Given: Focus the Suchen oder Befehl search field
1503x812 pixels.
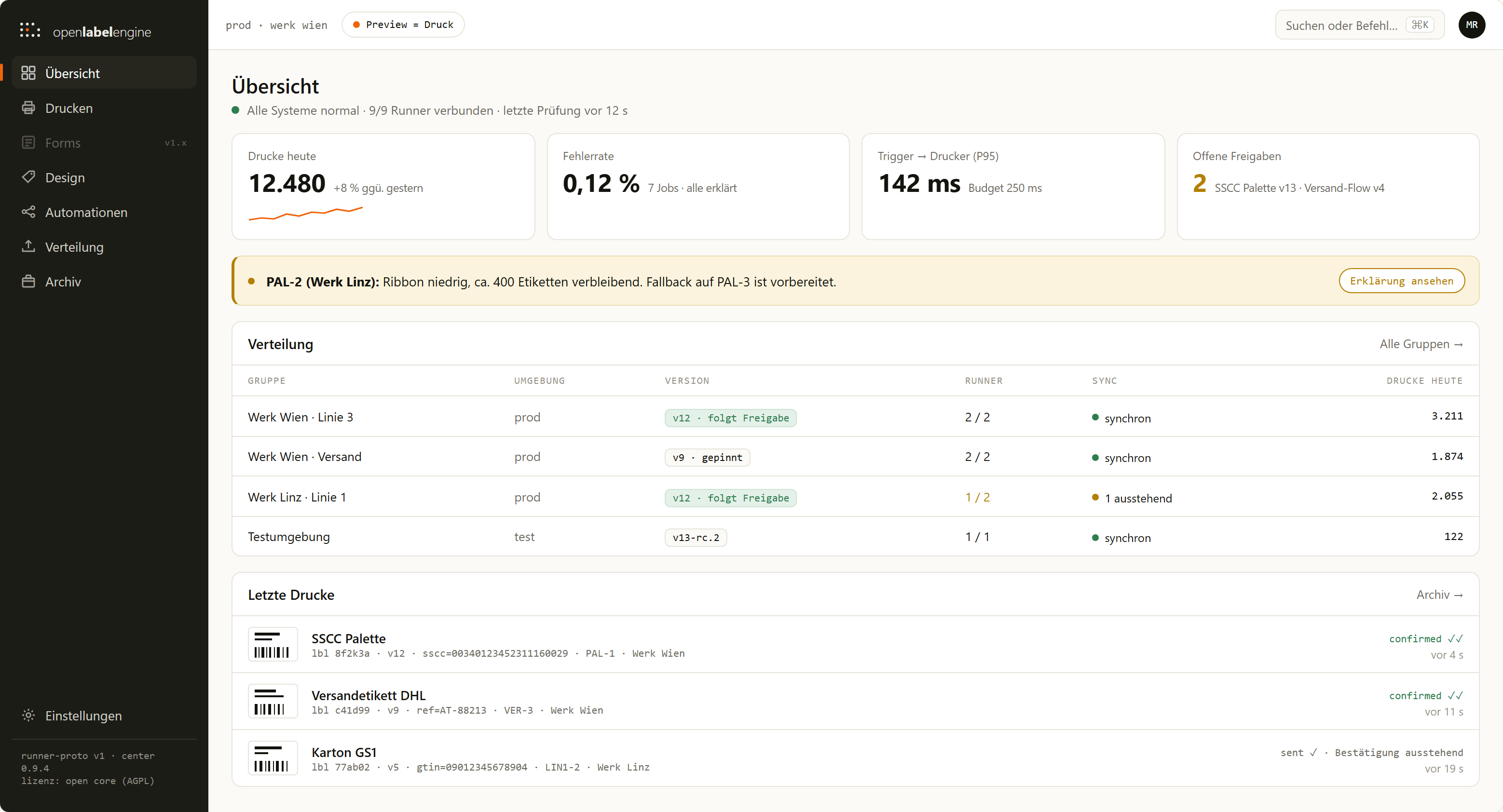Looking at the screenshot, I should coord(1359,25).
